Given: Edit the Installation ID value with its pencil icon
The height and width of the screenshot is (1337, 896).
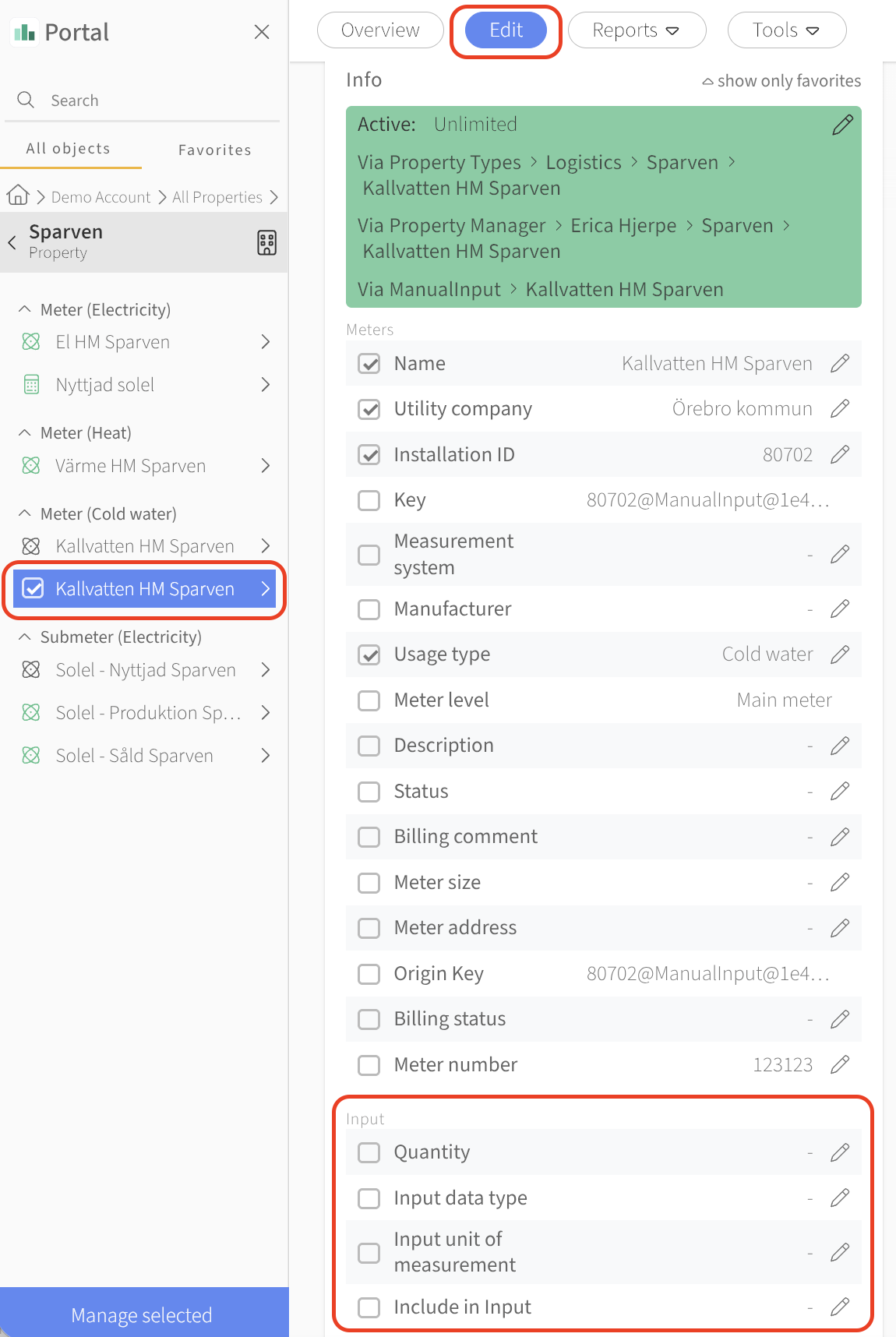Looking at the screenshot, I should pyautogui.click(x=840, y=454).
